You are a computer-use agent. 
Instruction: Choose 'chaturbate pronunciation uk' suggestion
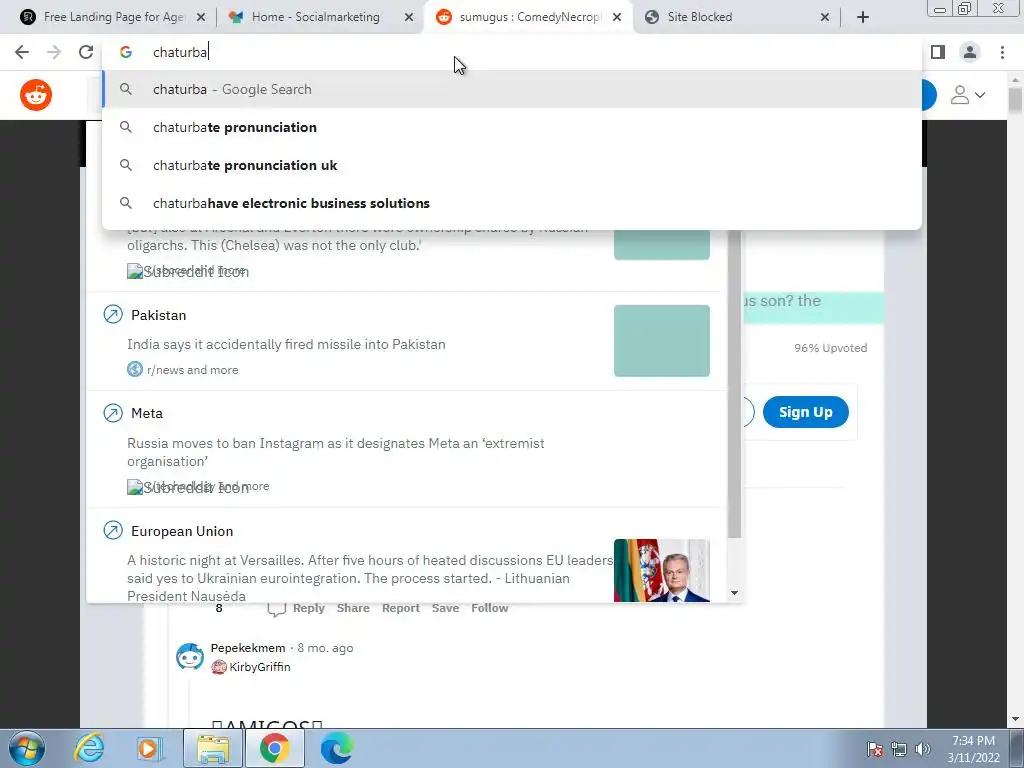(512, 165)
